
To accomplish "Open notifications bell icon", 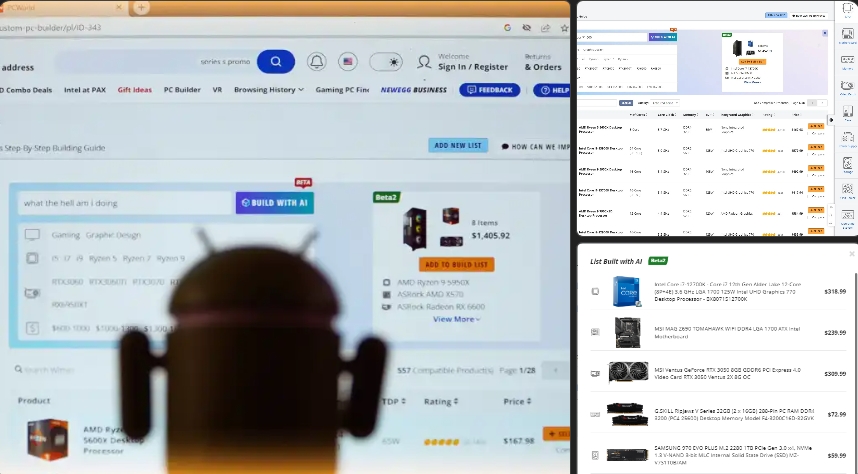I will (316, 62).
